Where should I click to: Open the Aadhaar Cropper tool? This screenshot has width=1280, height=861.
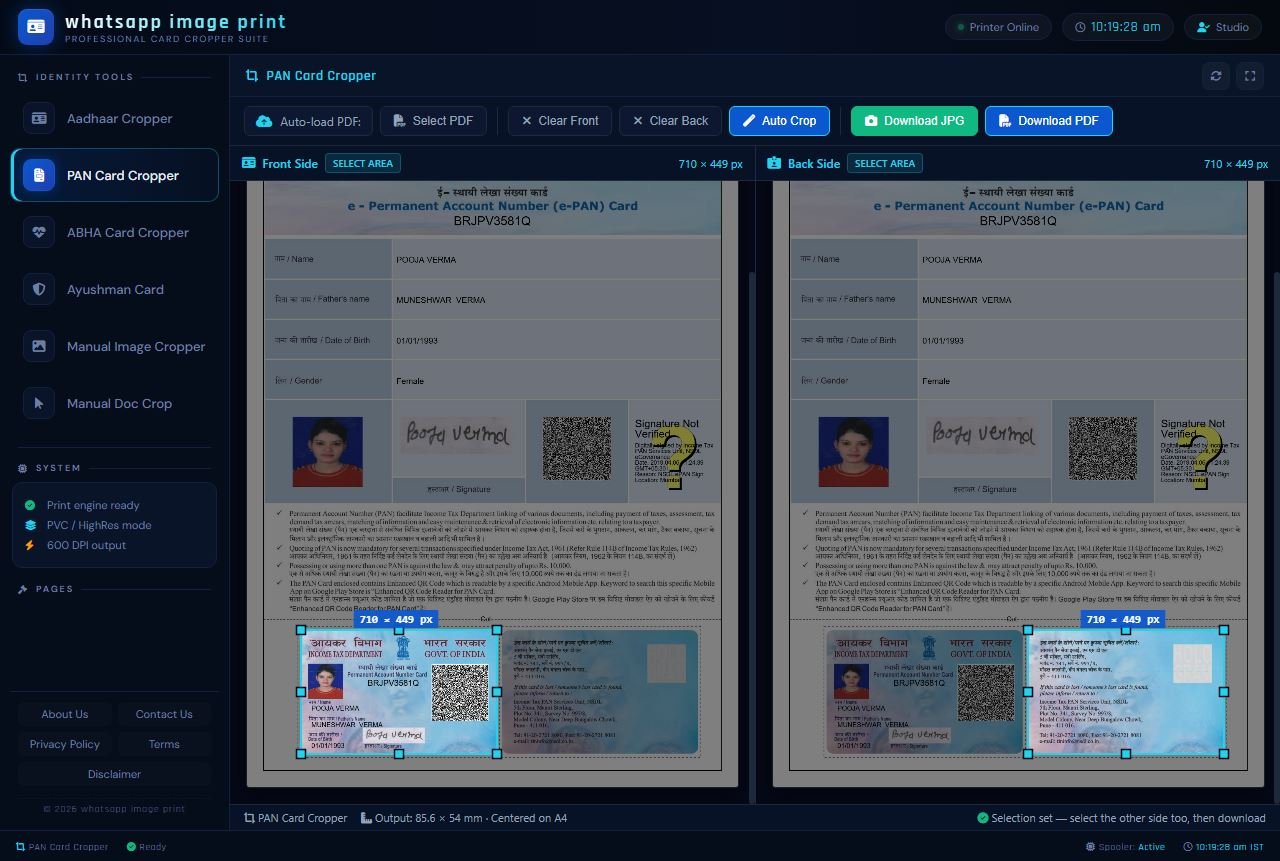(115, 118)
